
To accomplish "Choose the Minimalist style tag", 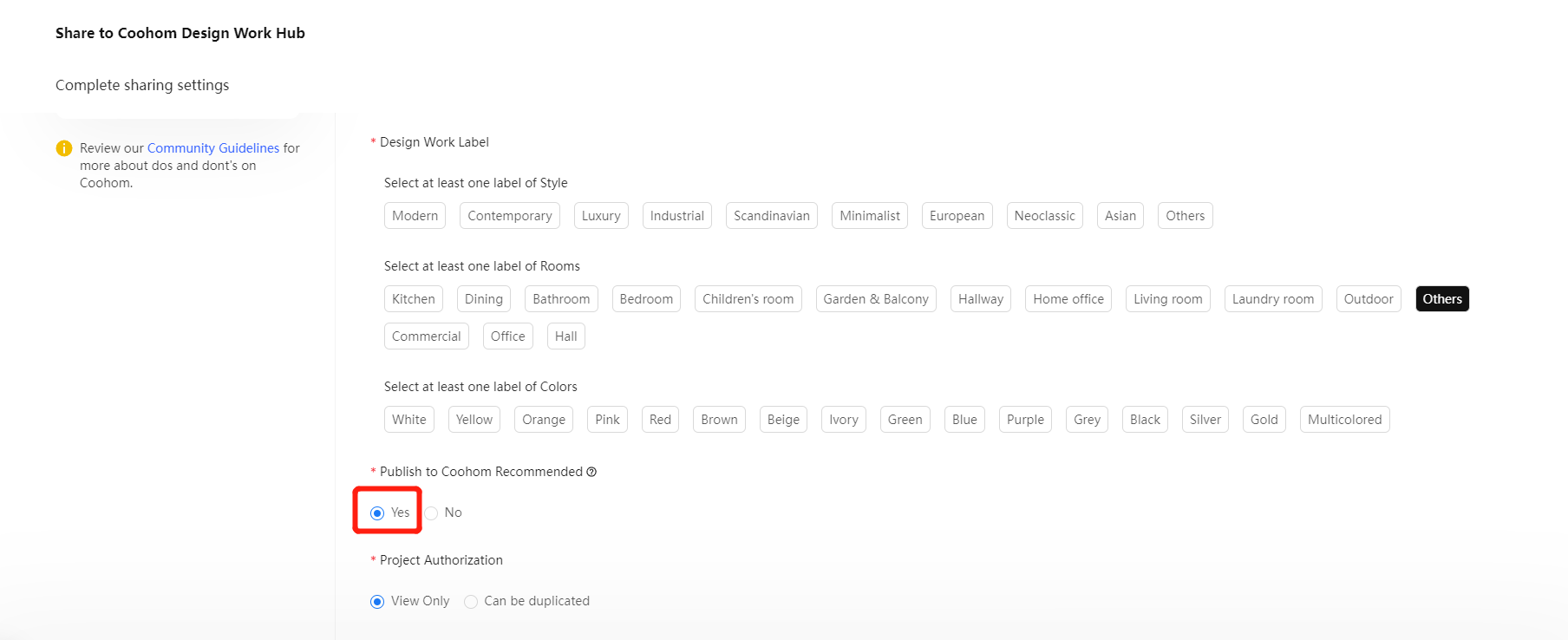I will point(869,216).
